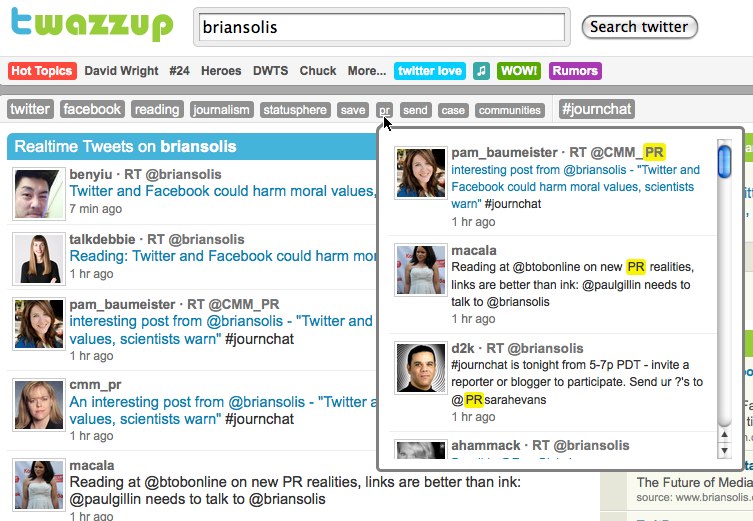The width and height of the screenshot is (753, 521).
Task: Click the Search twitter button
Action: pyautogui.click(x=639, y=27)
